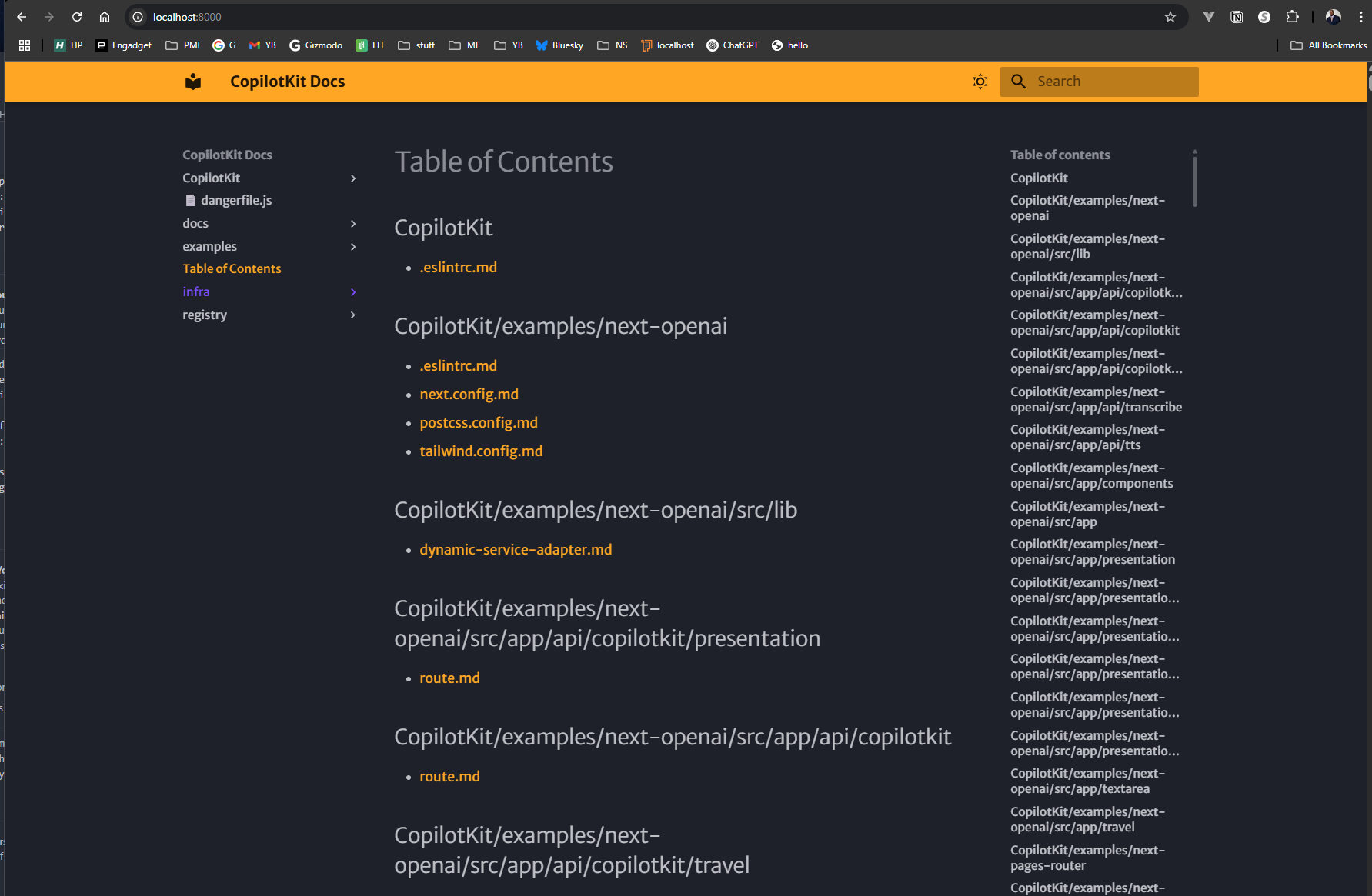Open the PMI bookmarks folder

[x=183, y=45]
